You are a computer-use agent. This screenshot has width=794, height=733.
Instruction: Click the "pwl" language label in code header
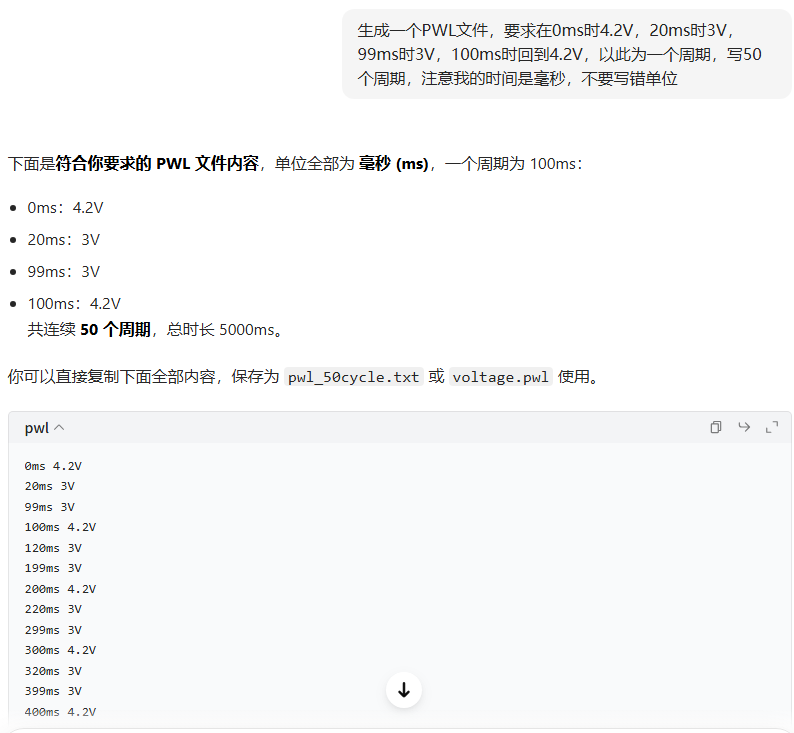(x=36, y=428)
